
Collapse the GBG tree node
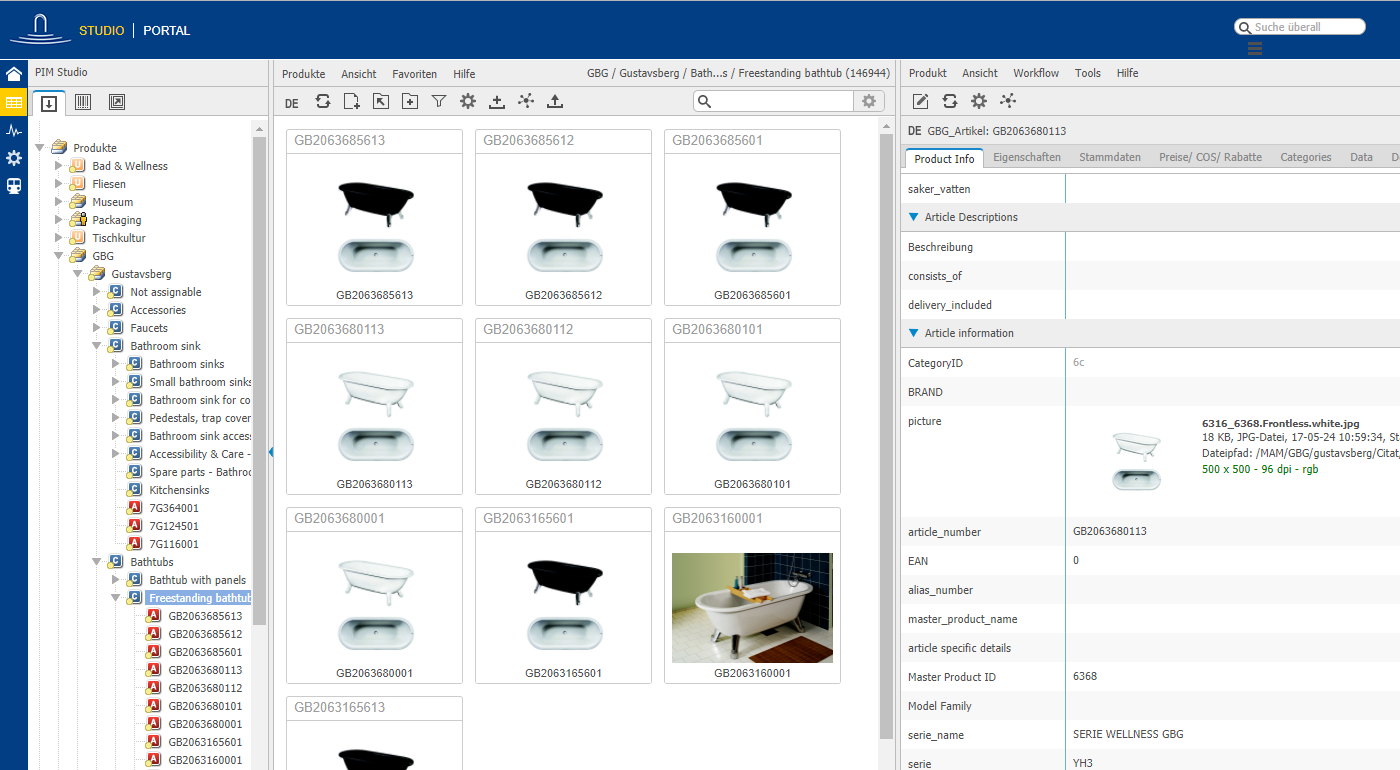pyautogui.click(x=58, y=256)
